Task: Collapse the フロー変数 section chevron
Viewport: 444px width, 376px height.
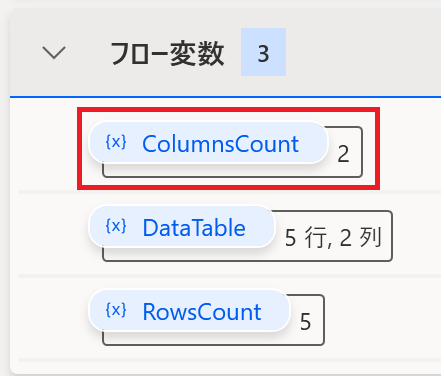Action: pyautogui.click(x=54, y=53)
